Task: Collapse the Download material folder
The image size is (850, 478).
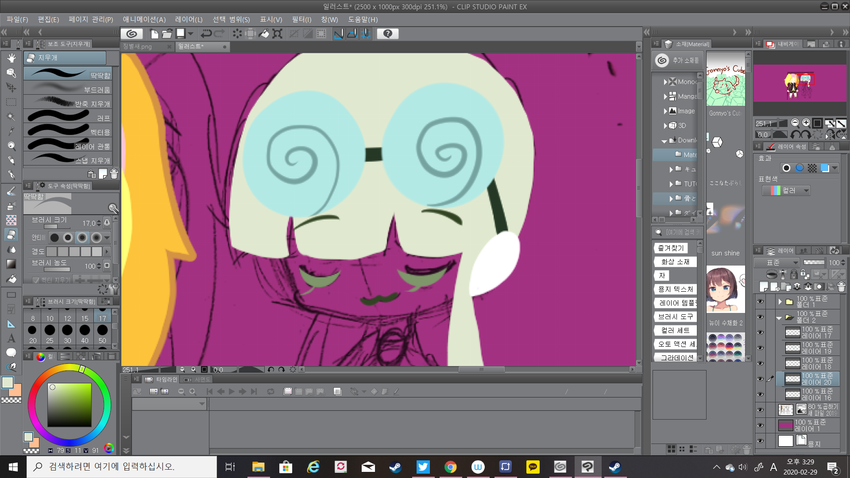Action: click(665, 140)
